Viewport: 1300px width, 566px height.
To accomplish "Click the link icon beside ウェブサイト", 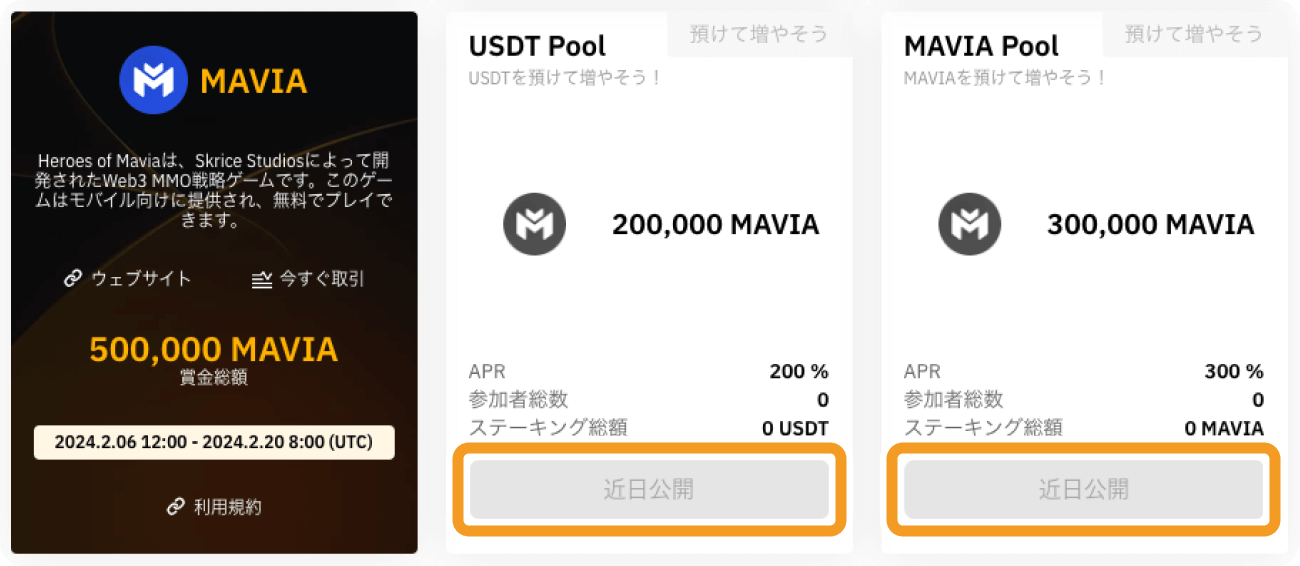I will 73,279.
